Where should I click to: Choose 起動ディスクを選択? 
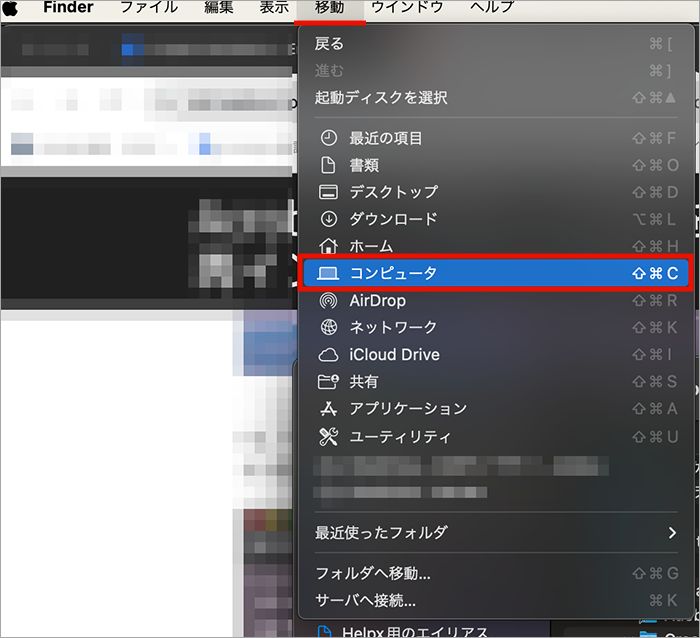tap(496, 97)
